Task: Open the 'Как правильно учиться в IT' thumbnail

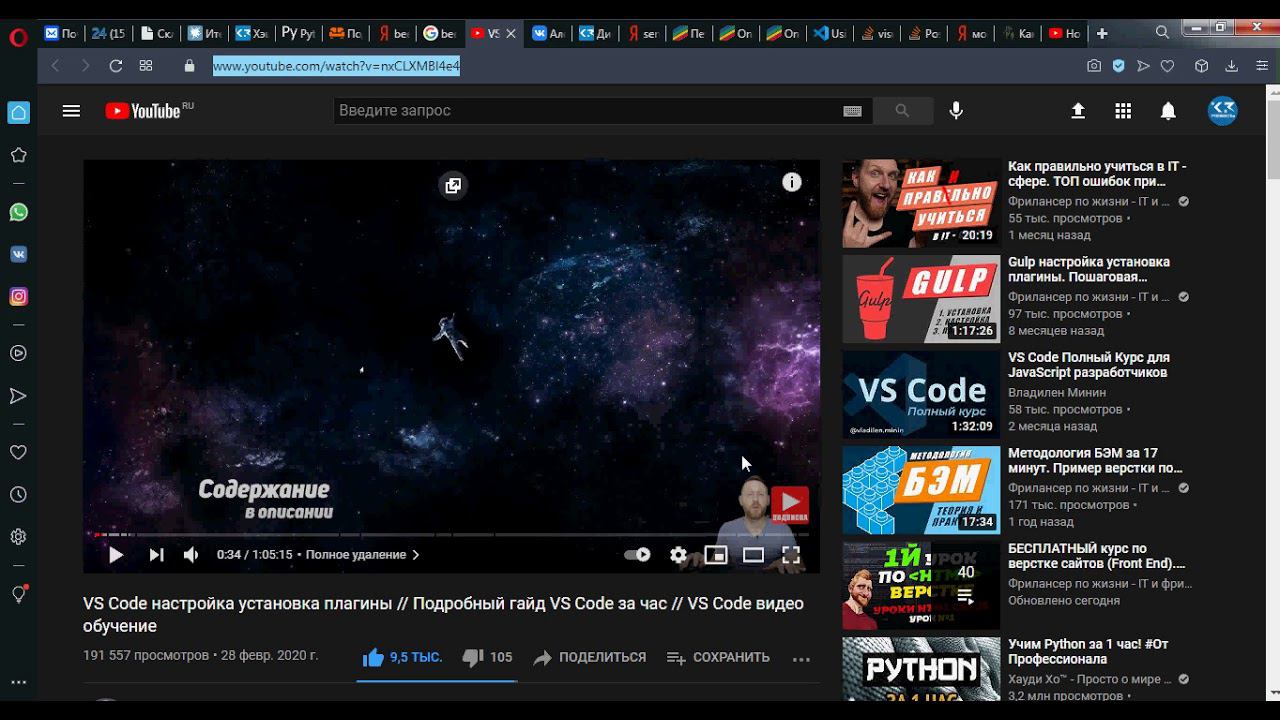Action: [x=921, y=203]
